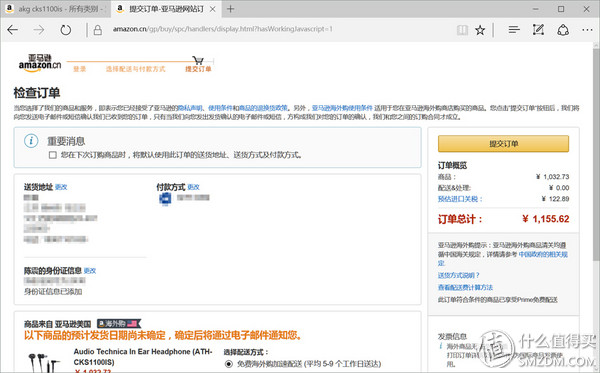Click the browser forward arrow

pyautogui.click(x=39, y=30)
